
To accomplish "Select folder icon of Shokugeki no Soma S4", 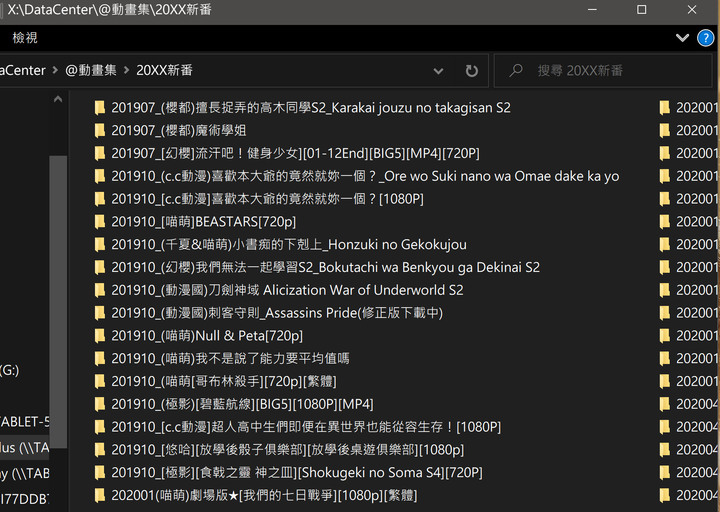I will pos(100,473).
